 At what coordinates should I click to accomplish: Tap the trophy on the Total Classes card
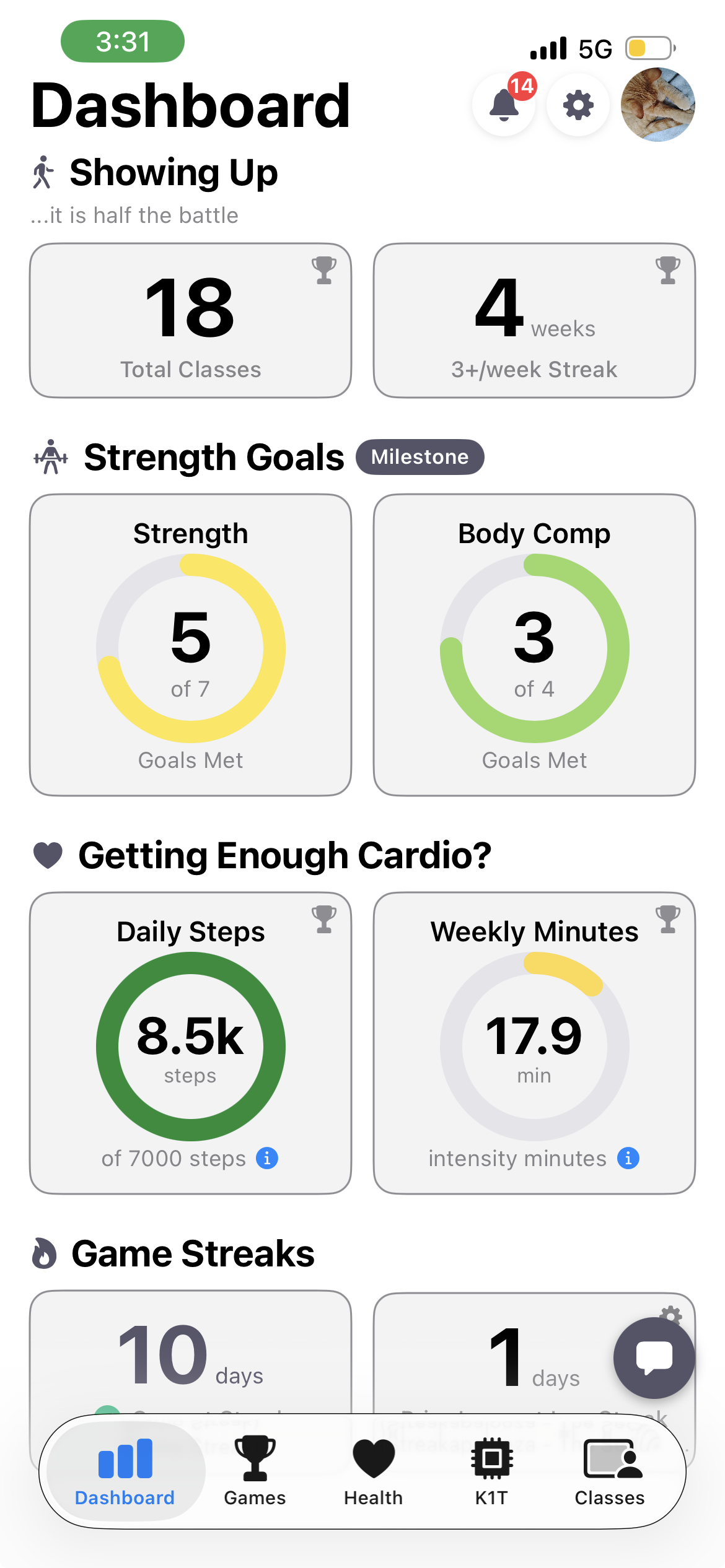323,271
